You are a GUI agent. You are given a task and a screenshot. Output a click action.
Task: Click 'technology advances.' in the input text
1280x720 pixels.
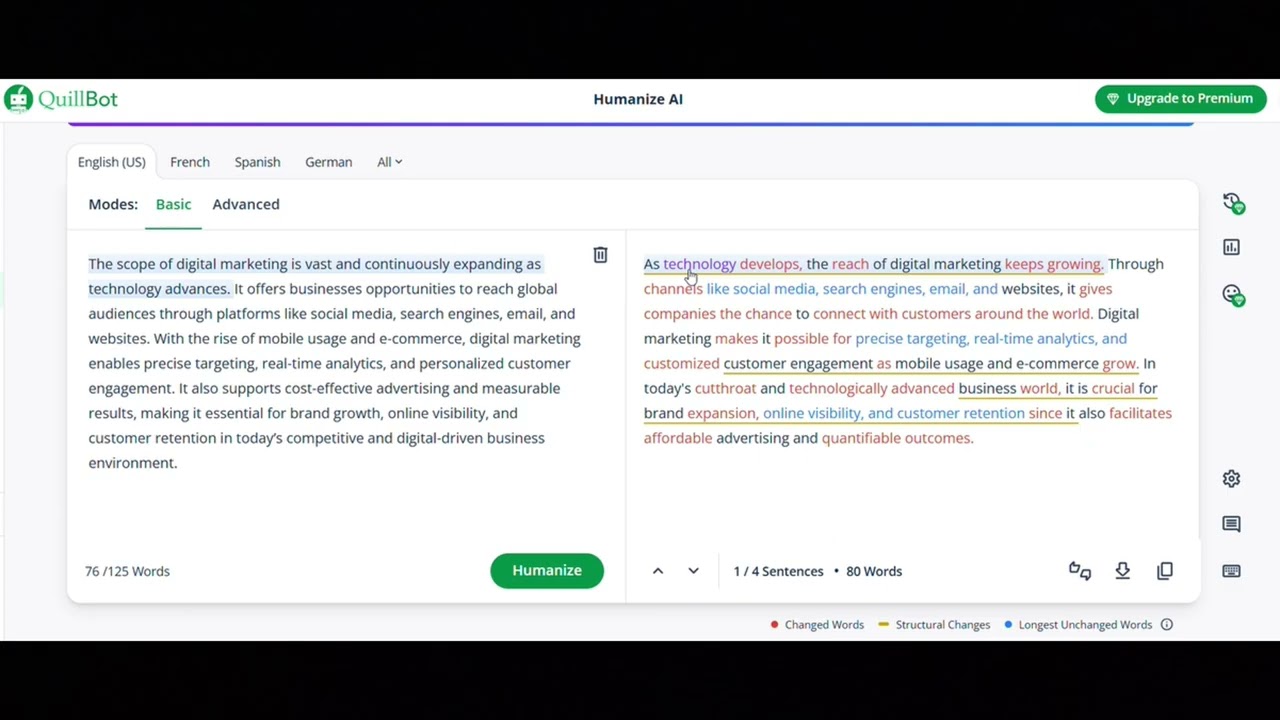point(159,289)
